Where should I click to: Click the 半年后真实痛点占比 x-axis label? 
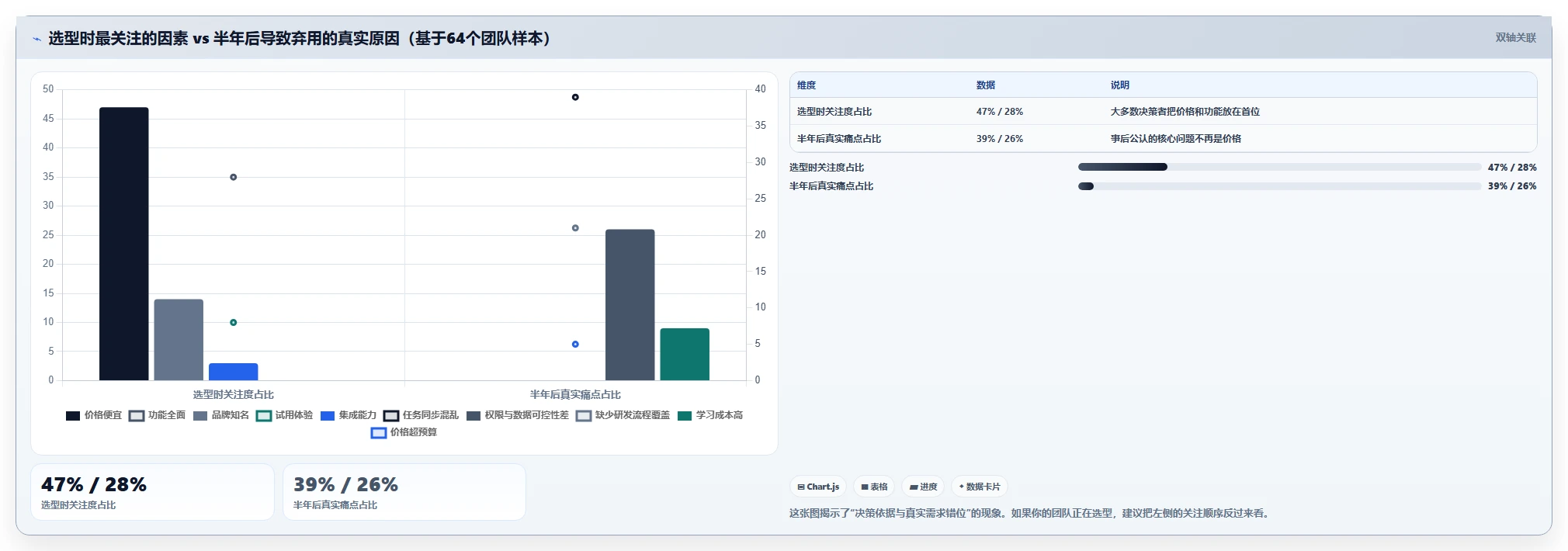[x=575, y=394]
